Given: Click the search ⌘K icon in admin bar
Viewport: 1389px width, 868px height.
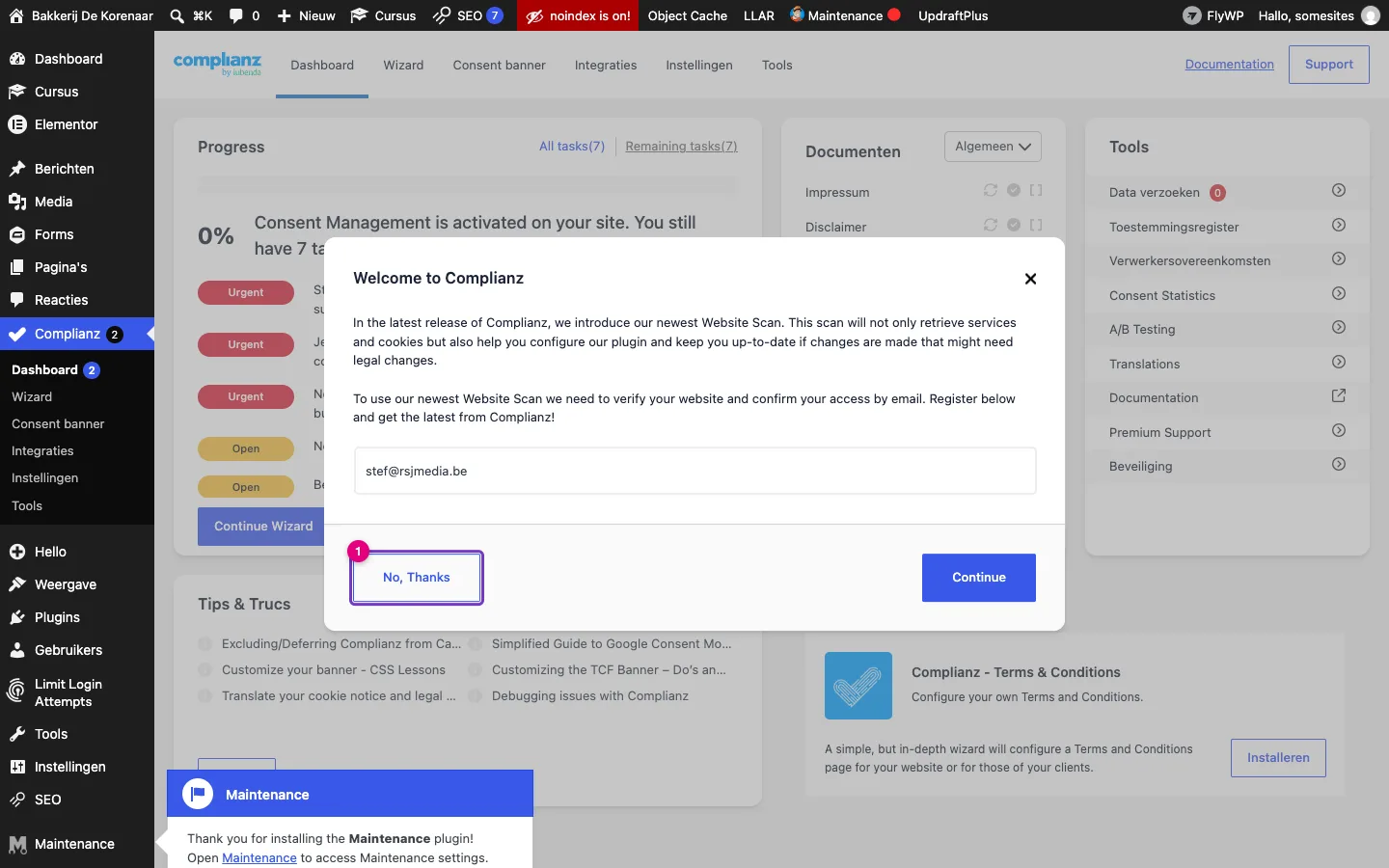Looking at the screenshot, I should pyautogui.click(x=191, y=15).
